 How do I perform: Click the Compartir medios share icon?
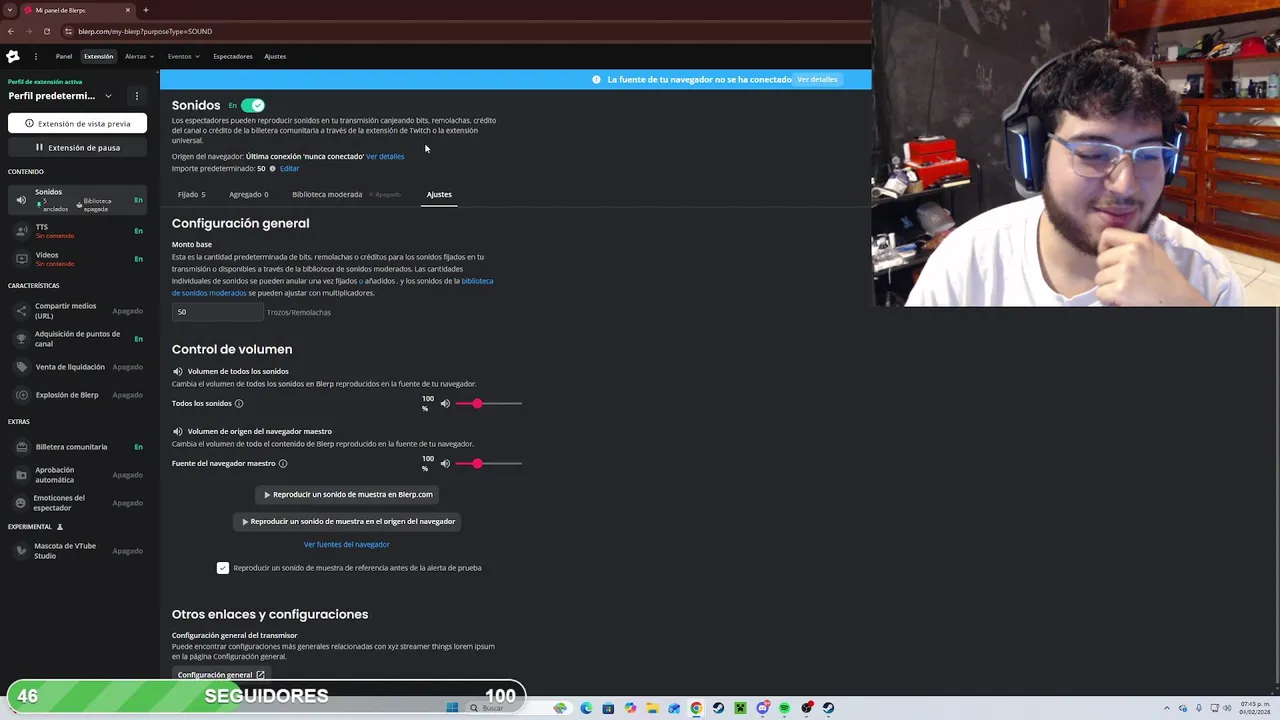tap(21, 311)
